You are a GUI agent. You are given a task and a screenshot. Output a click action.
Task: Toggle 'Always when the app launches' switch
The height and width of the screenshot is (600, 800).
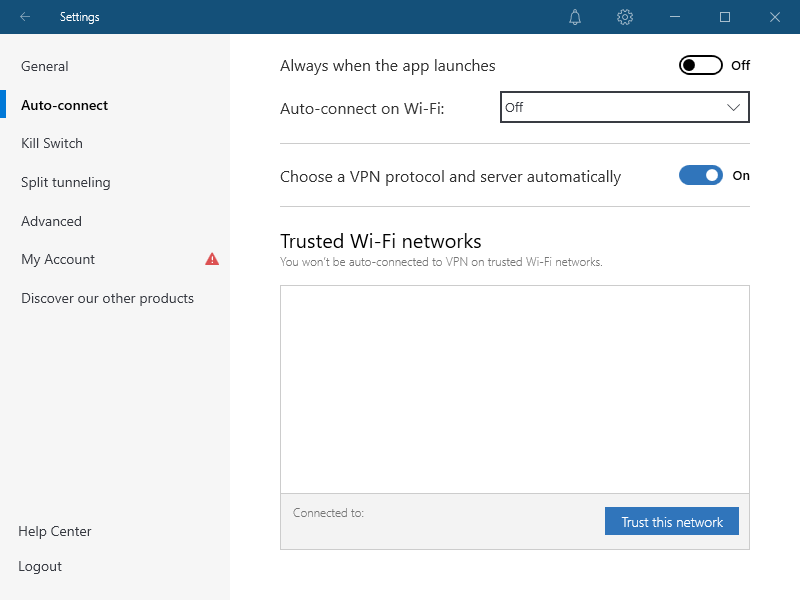click(701, 65)
